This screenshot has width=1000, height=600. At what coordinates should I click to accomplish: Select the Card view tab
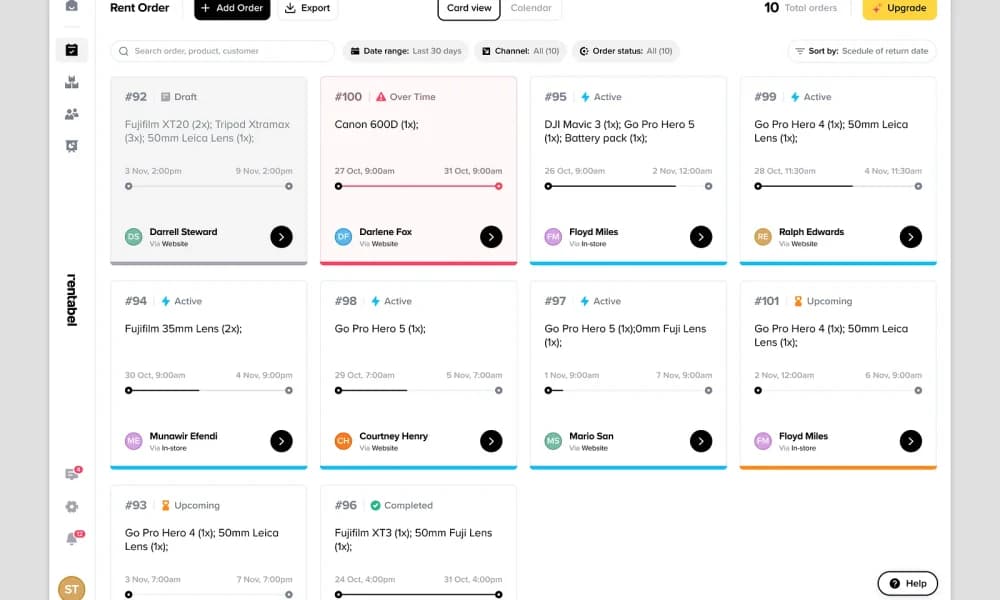[x=469, y=8]
